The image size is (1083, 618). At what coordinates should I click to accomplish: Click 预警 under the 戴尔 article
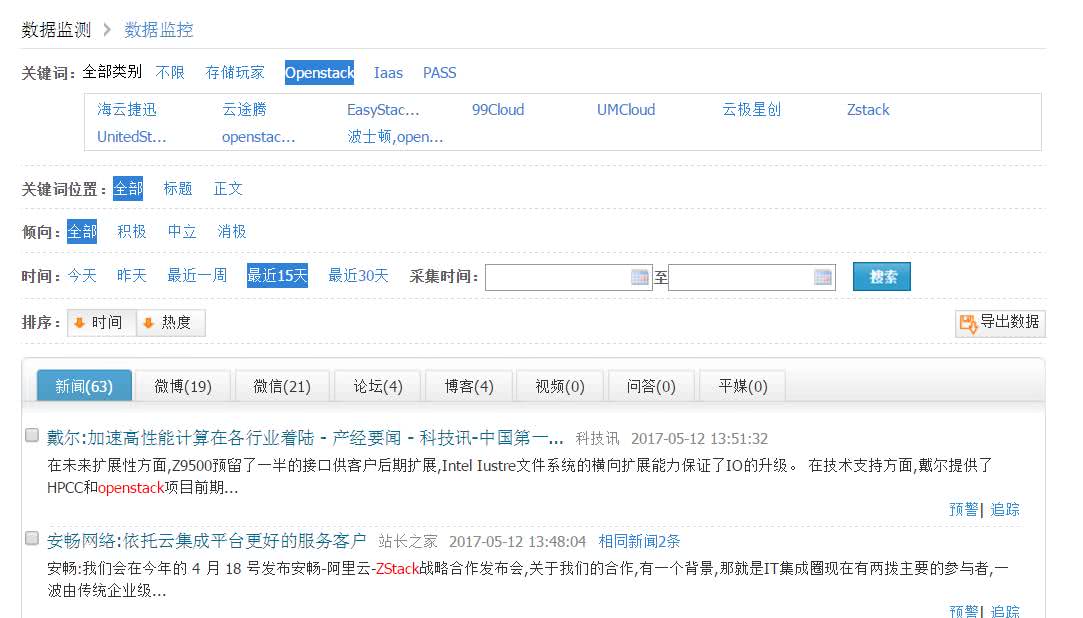tap(964, 510)
